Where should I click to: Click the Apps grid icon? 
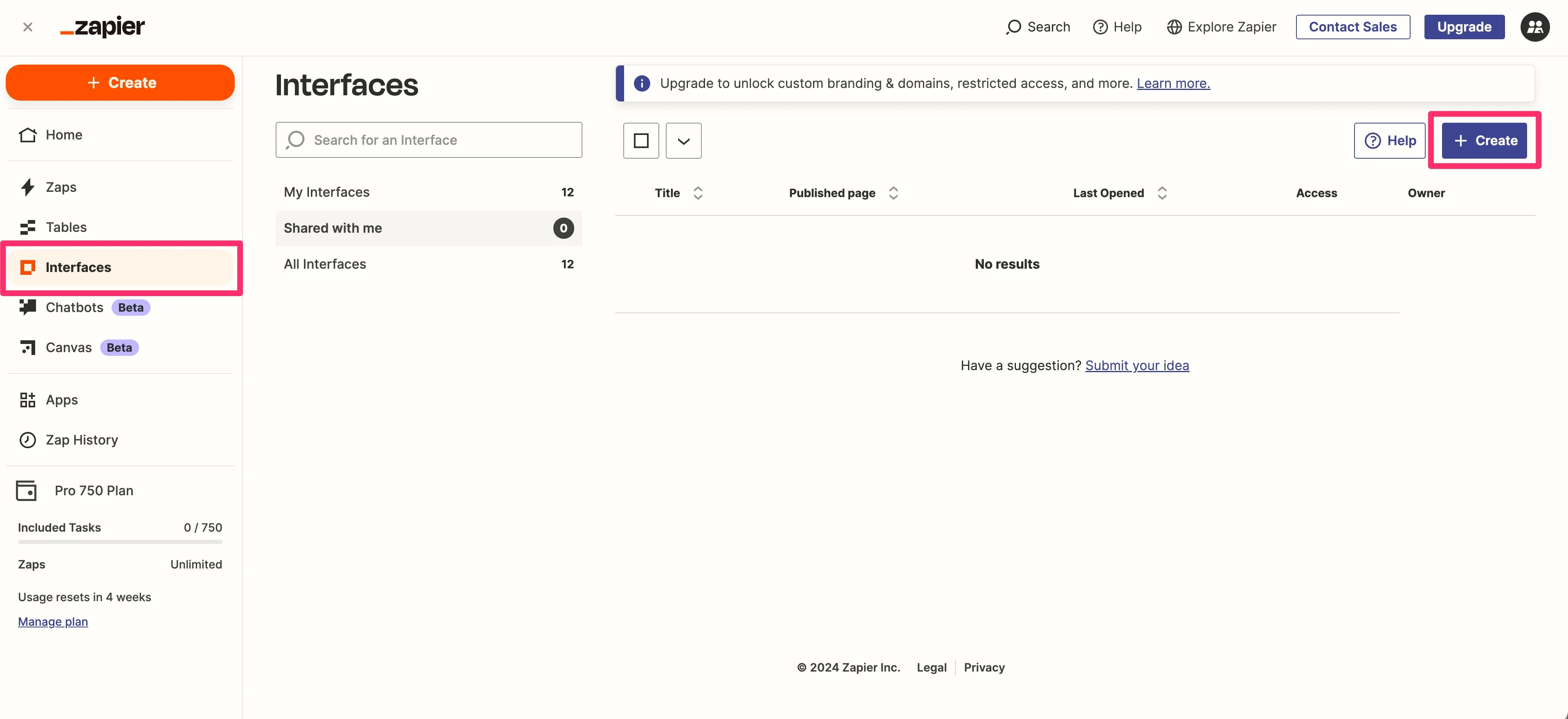point(27,400)
